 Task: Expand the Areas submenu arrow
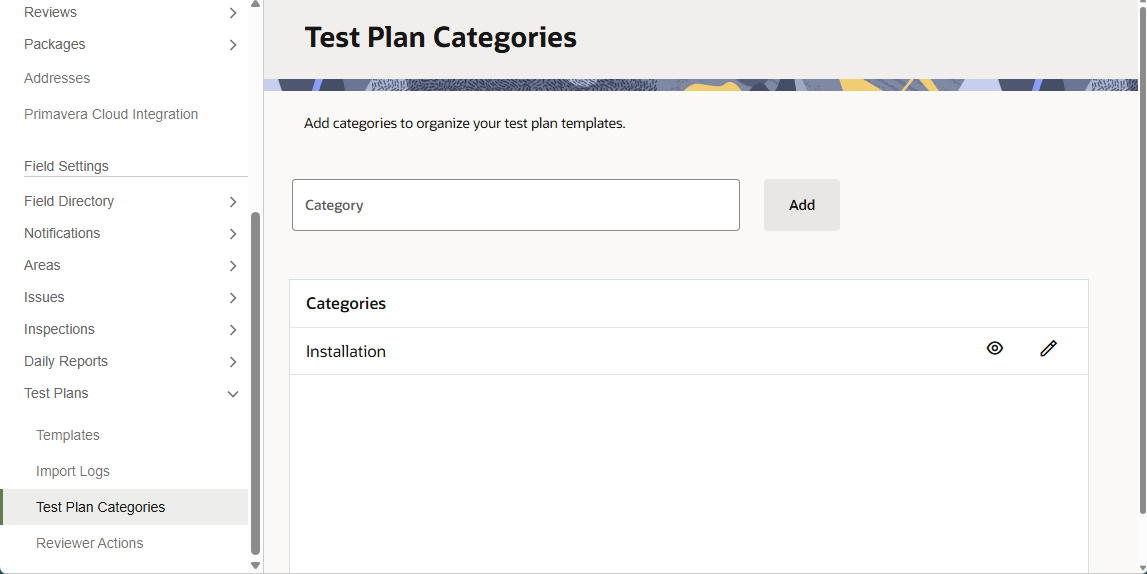click(233, 266)
